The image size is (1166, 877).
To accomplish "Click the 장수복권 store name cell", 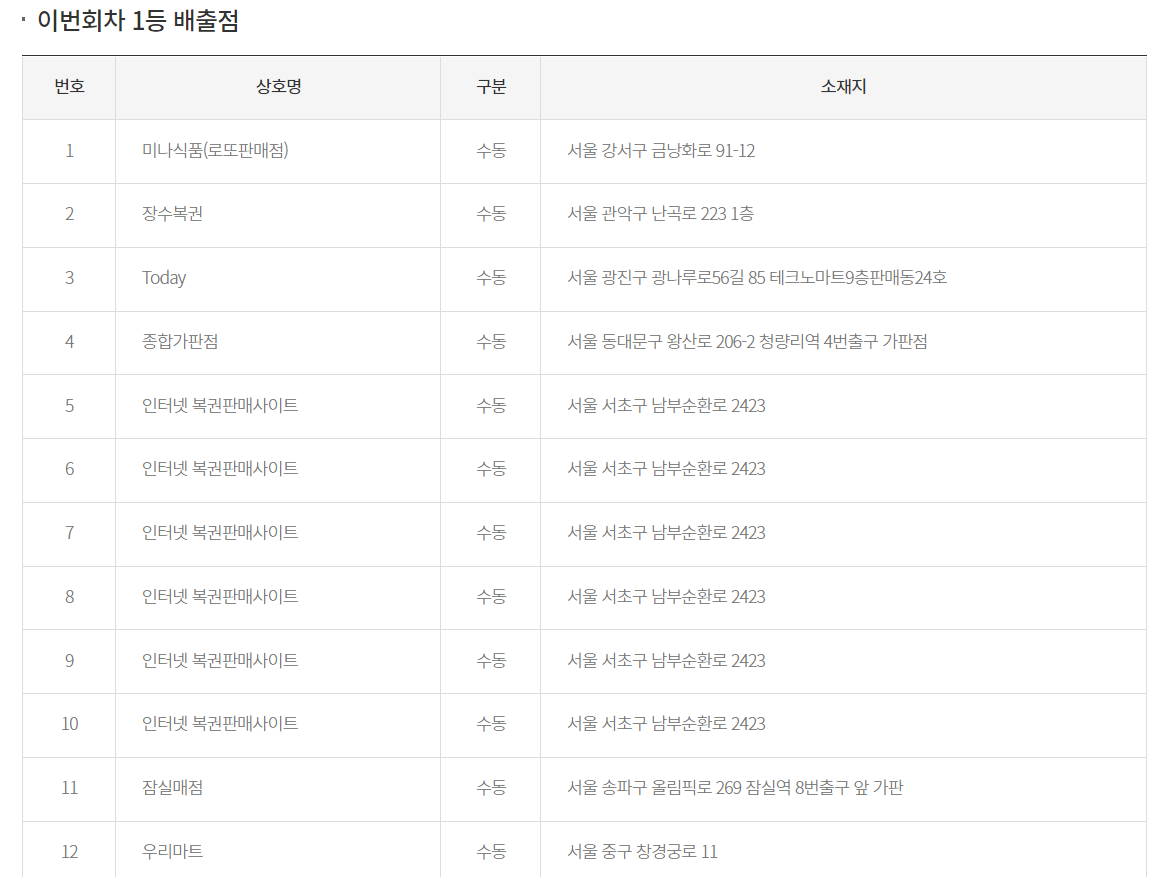I will point(172,214).
